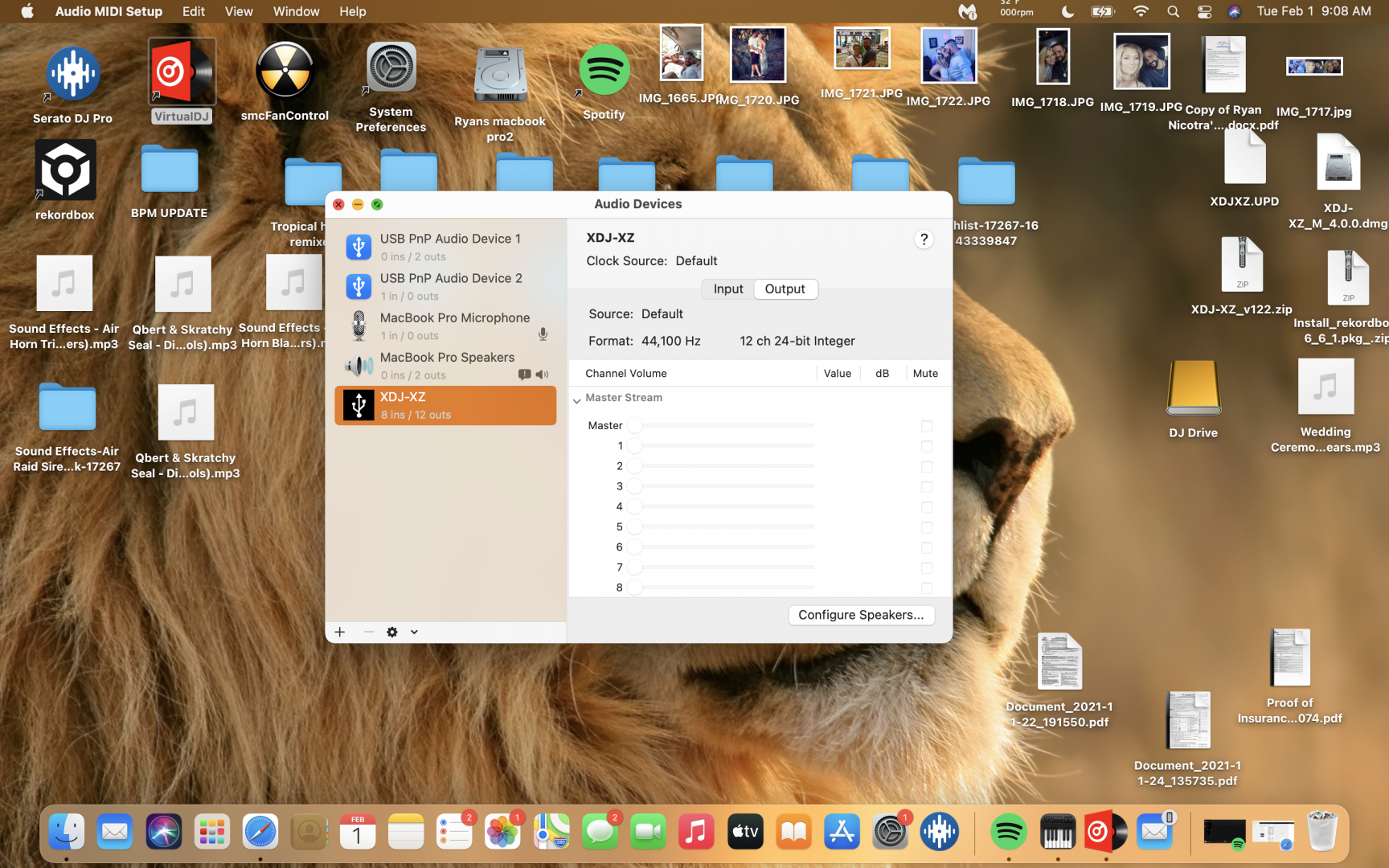Image resolution: width=1389 pixels, height=868 pixels.
Task: Toggle Mute checkbox for channel 5
Action: coord(927,527)
